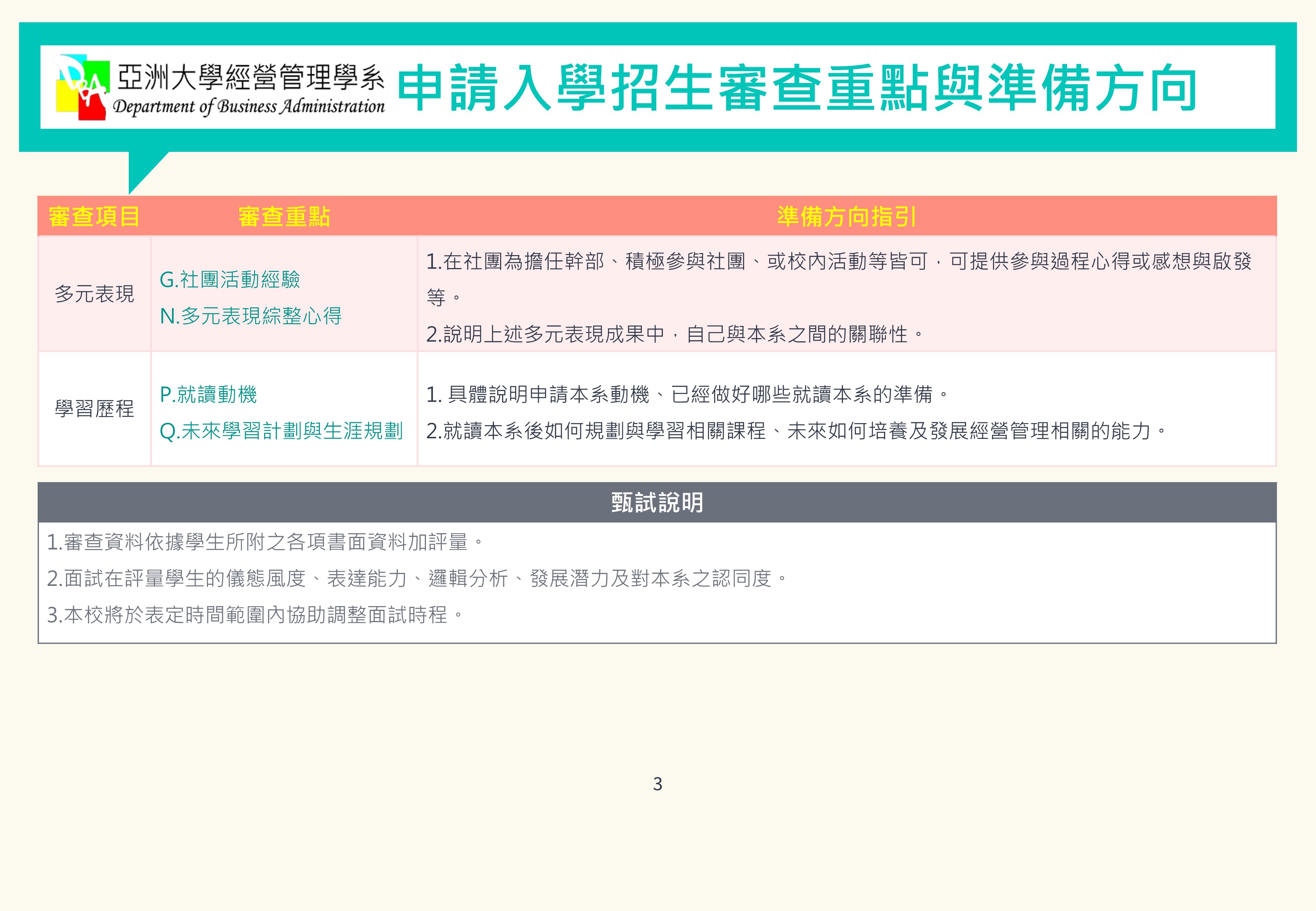Viewport: 1316px width, 911px height.
Task: Click 'G.社團活動經驗' text
Action: 230,280
